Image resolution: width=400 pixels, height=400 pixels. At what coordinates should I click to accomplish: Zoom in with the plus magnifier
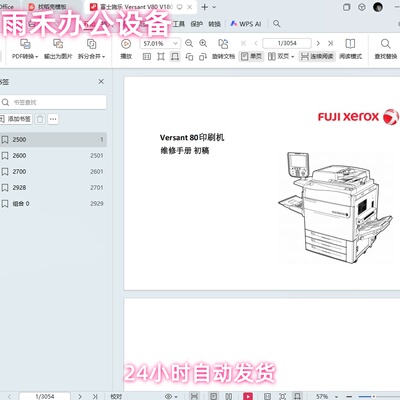click(x=203, y=43)
